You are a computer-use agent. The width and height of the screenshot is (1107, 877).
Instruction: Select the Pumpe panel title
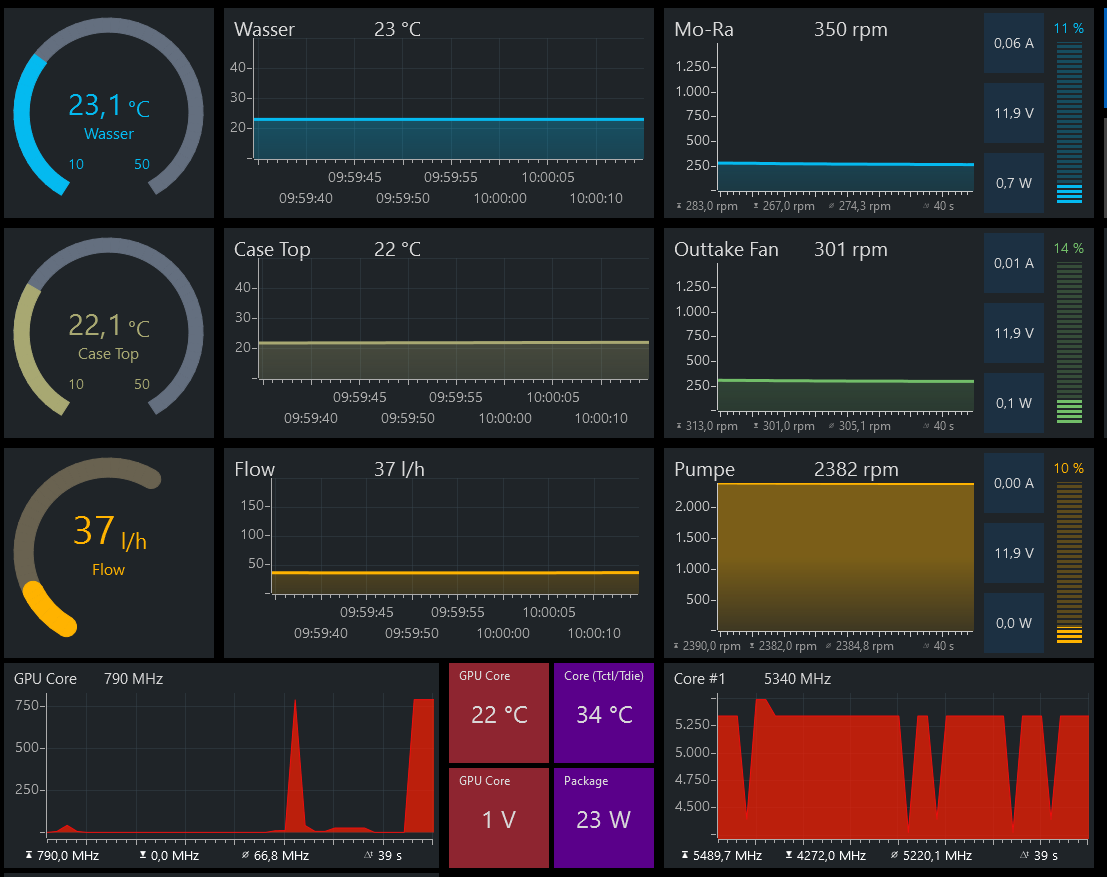pyautogui.click(x=705, y=470)
